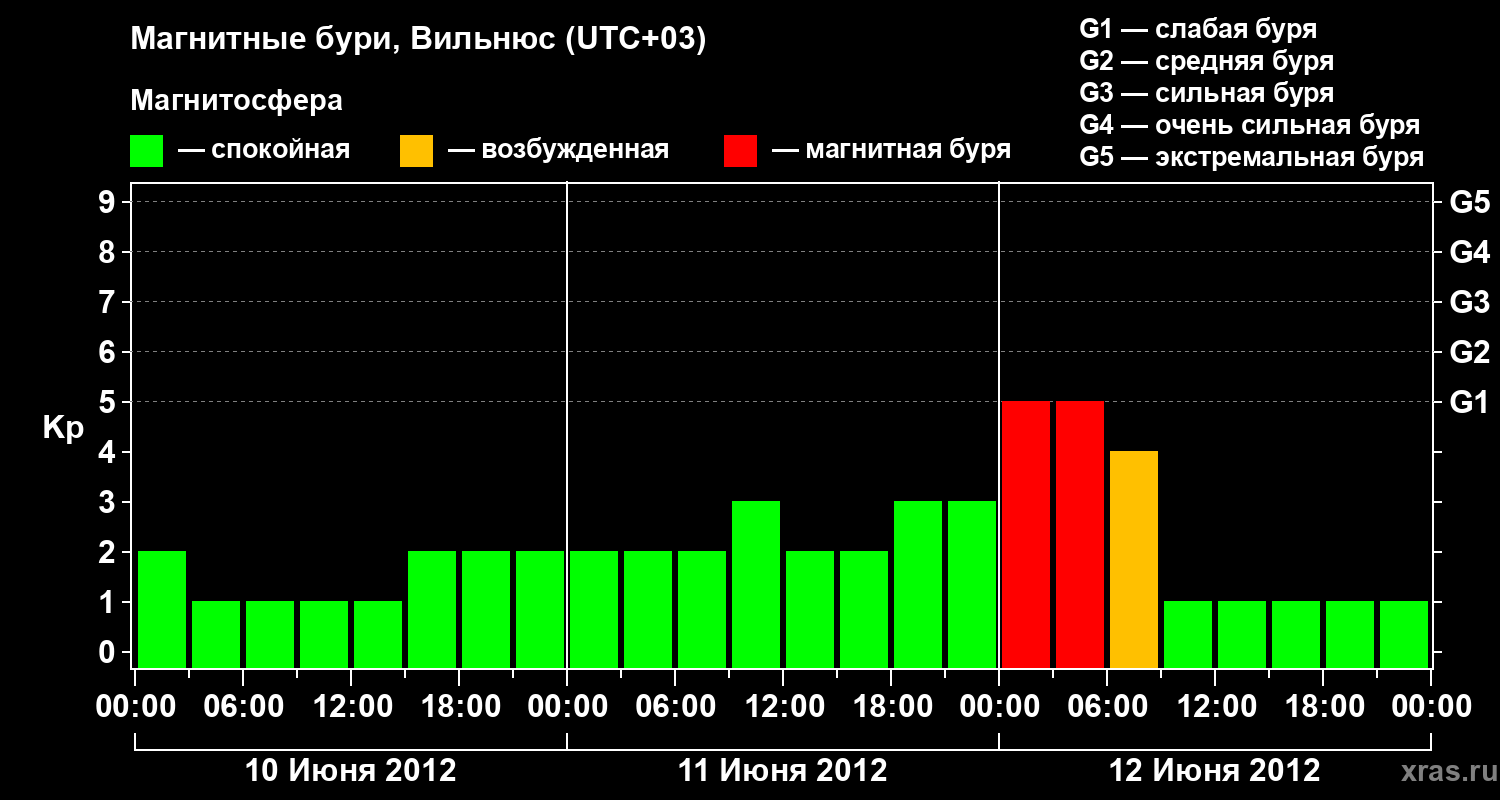This screenshot has width=1500, height=800.
Task: Click the '18:00' time label under 12 Июня
Action: pos(1323,707)
